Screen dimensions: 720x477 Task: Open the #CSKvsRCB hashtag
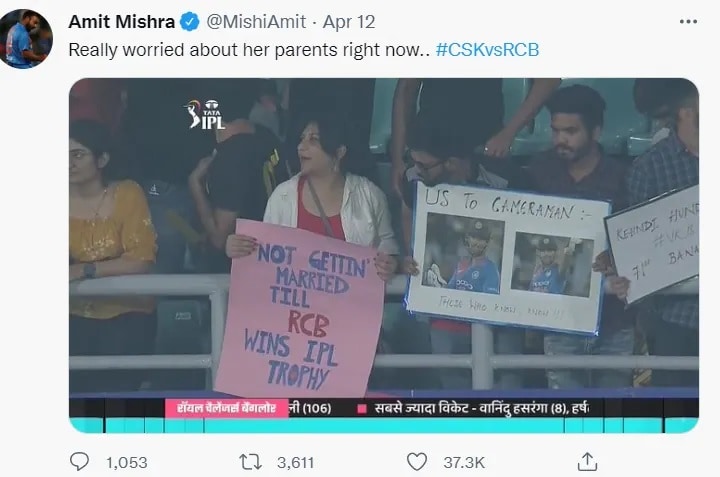(487, 50)
